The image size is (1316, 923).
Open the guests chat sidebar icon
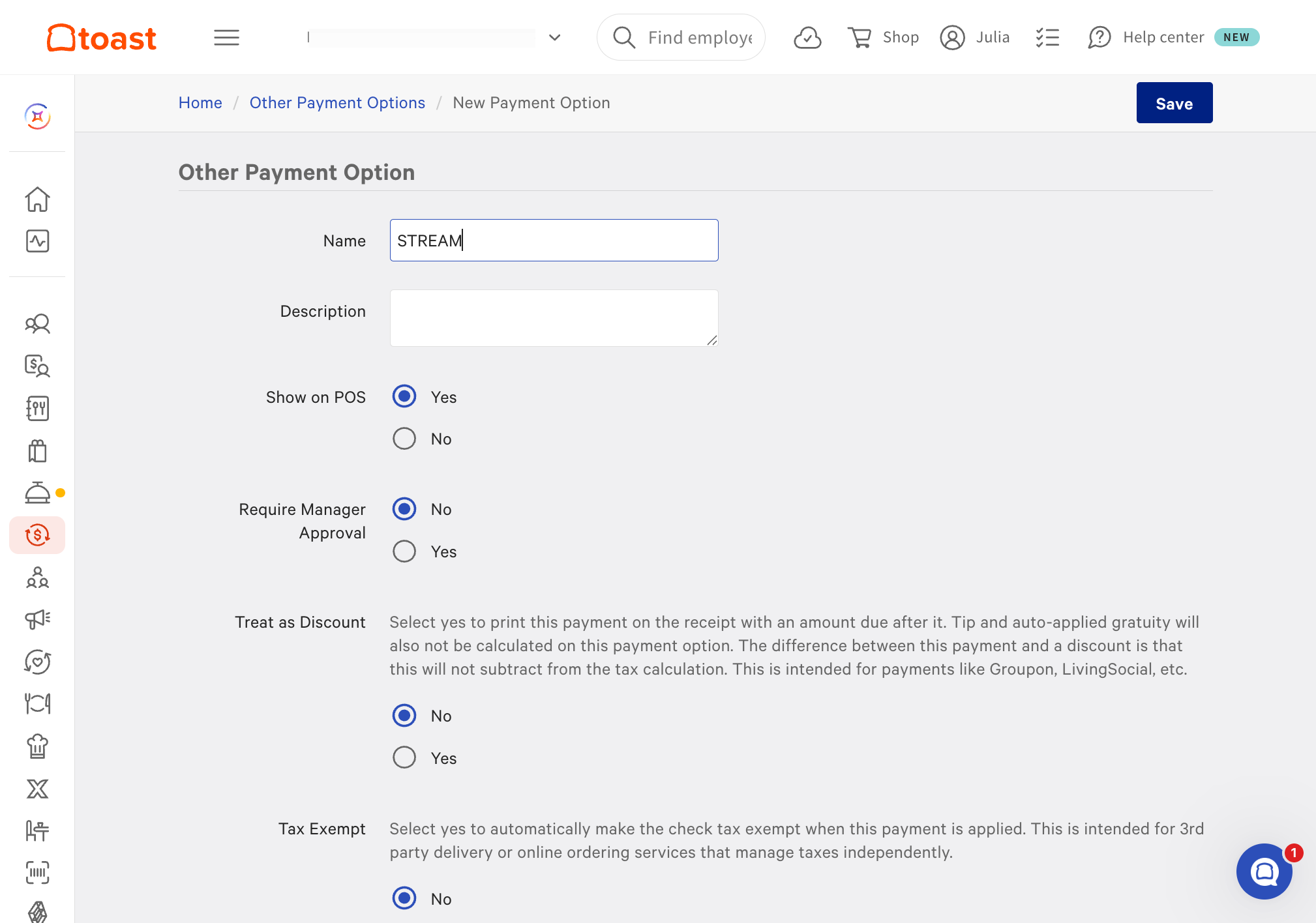pyautogui.click(x=37, y=324)
